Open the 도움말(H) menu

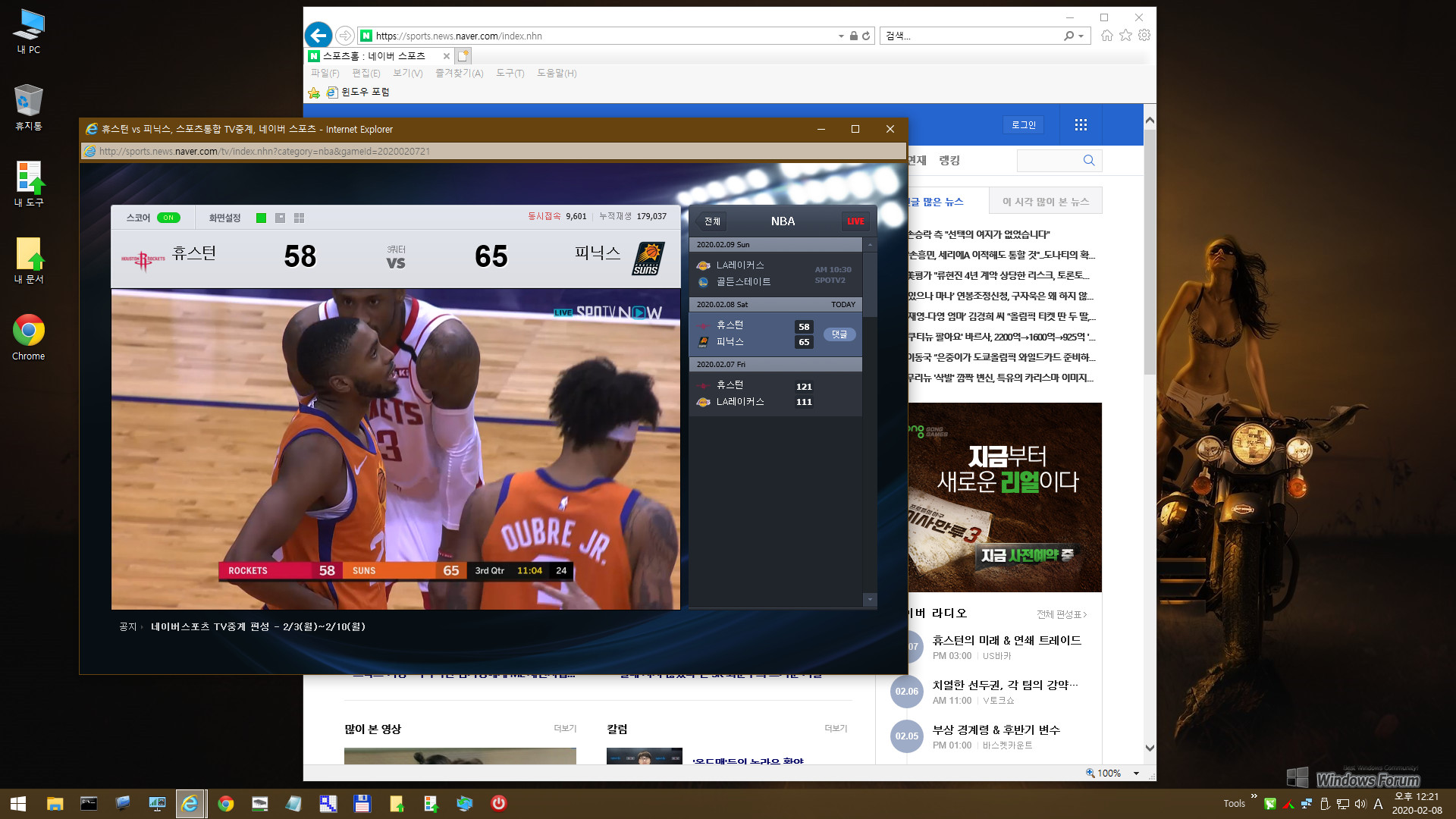[x=557, y=73]
